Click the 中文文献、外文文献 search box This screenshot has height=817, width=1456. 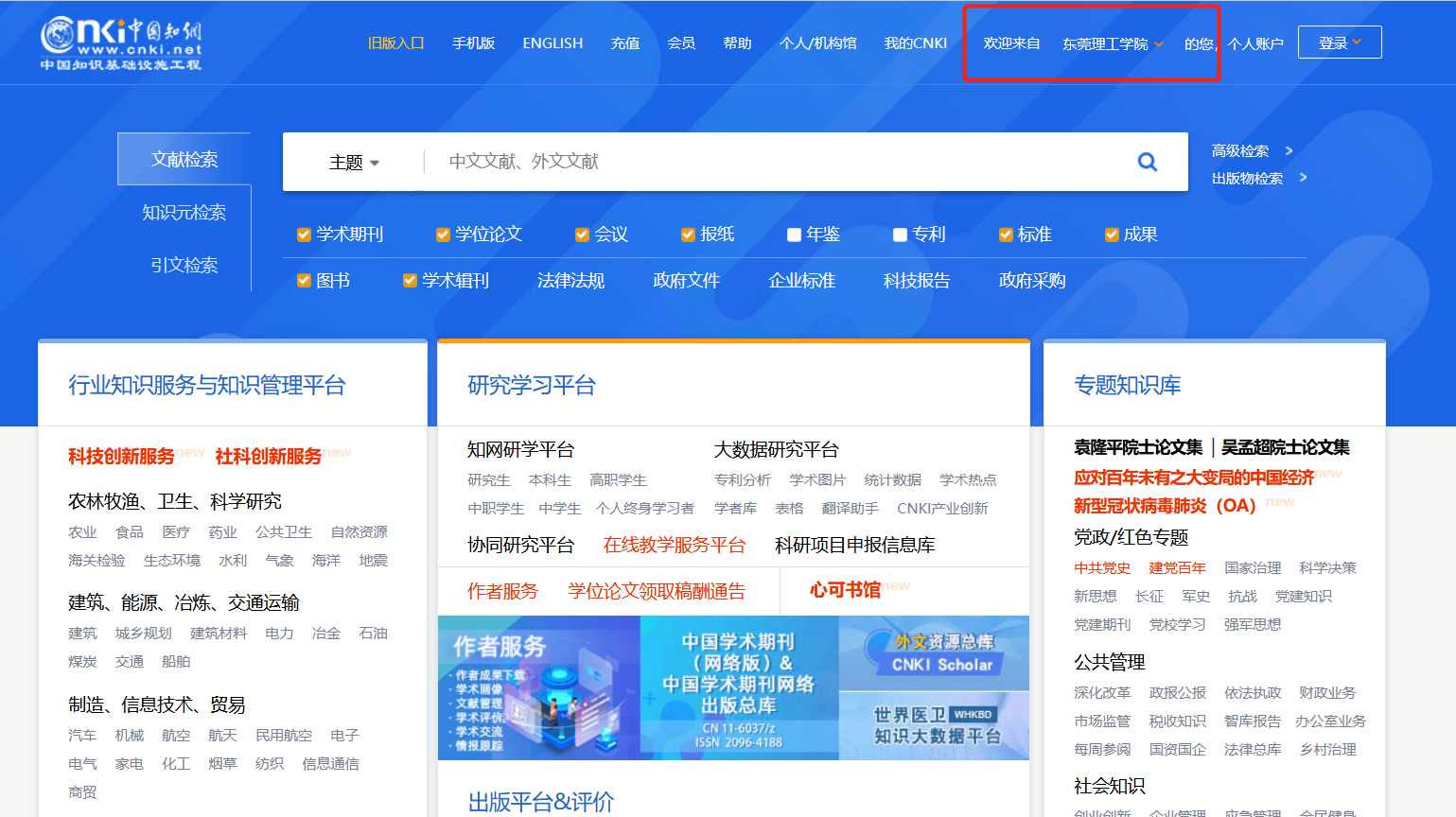click(x=776, y=162)
